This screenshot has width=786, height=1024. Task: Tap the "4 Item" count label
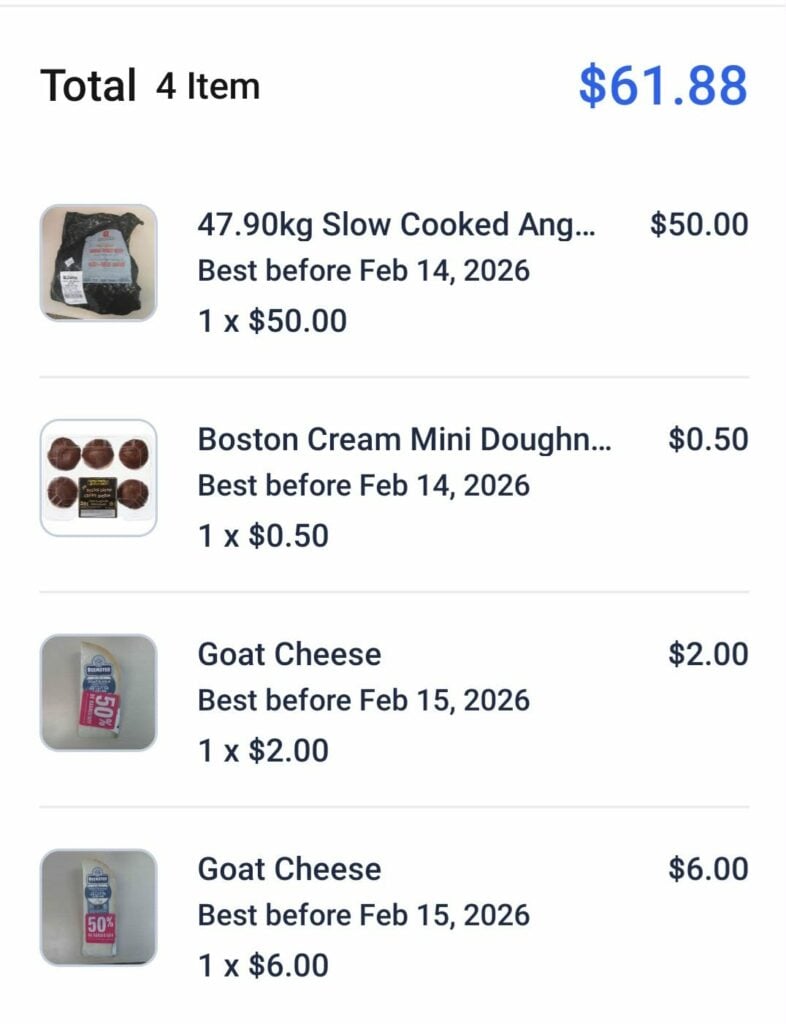(x=208, y=86)
